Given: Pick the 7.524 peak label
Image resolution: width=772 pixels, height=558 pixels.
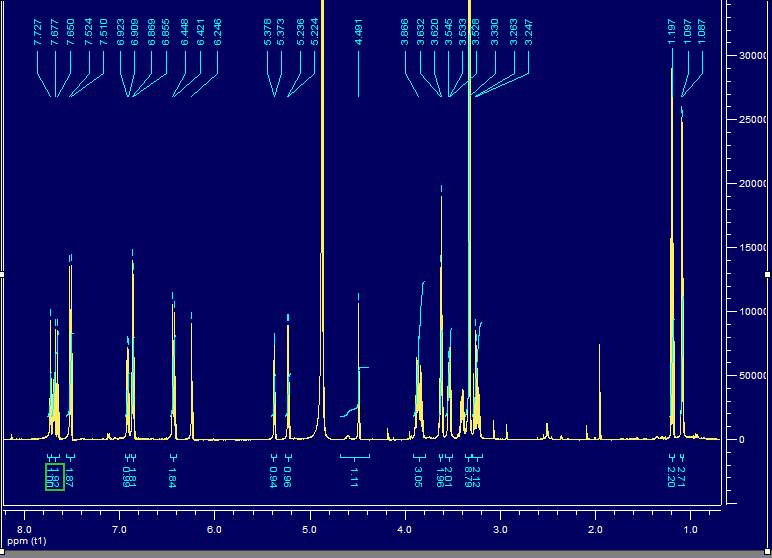Looking at the screenshot, I should 89,33.
